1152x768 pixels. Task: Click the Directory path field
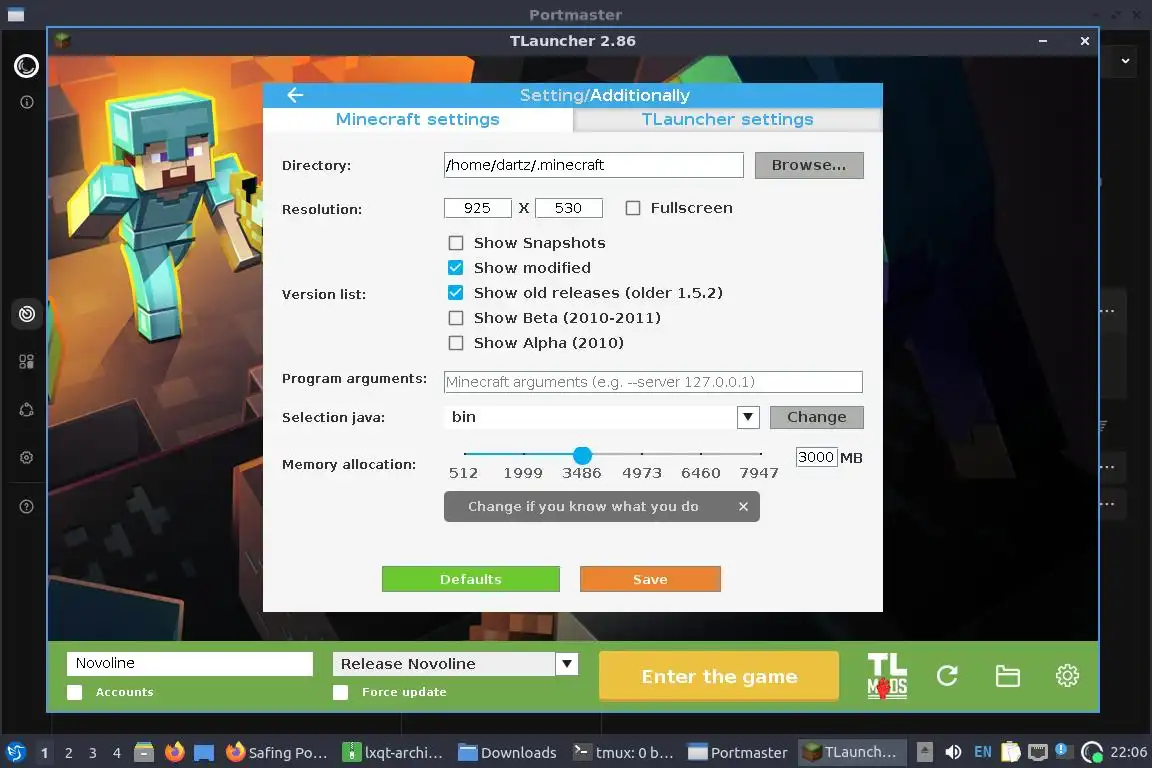coord(594,165)
